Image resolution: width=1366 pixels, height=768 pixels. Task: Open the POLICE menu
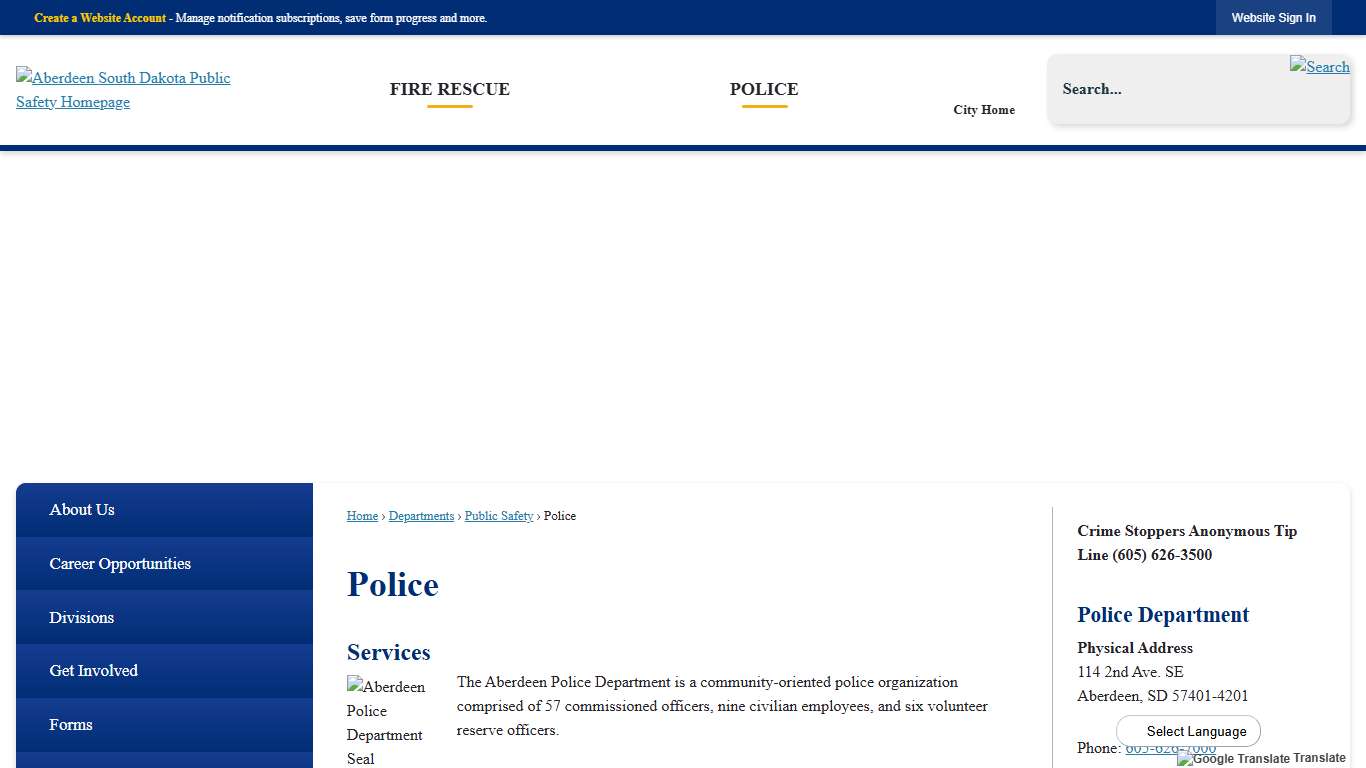pos(764,89)
